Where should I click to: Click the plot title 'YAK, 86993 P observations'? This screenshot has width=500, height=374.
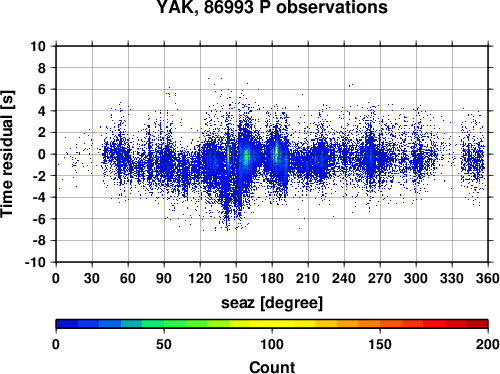(x=272, y=7)
